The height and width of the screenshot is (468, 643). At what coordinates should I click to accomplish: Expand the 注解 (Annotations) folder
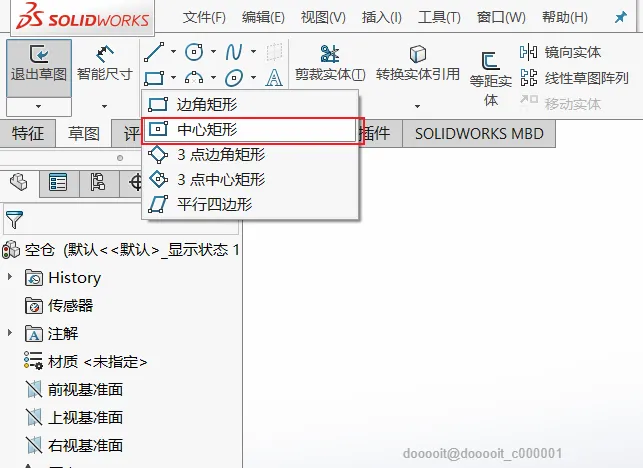pyautogui.click(x=10, y=333)
